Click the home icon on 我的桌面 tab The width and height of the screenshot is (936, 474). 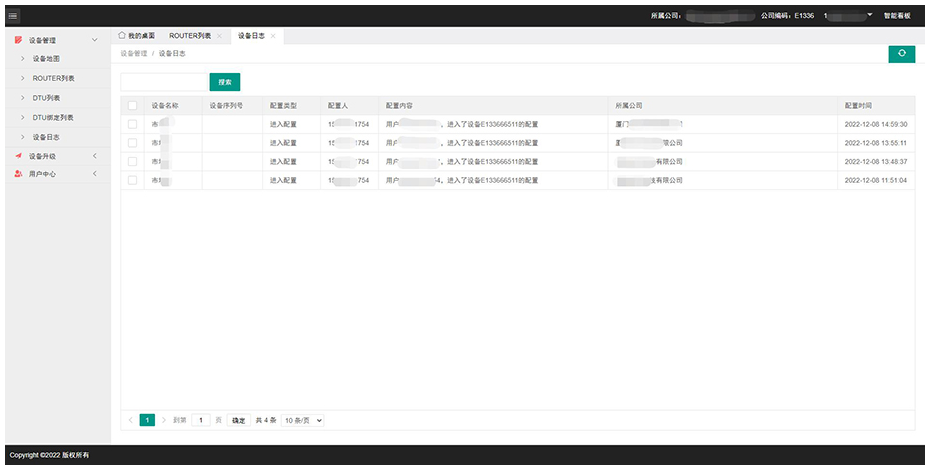[122, 35]
